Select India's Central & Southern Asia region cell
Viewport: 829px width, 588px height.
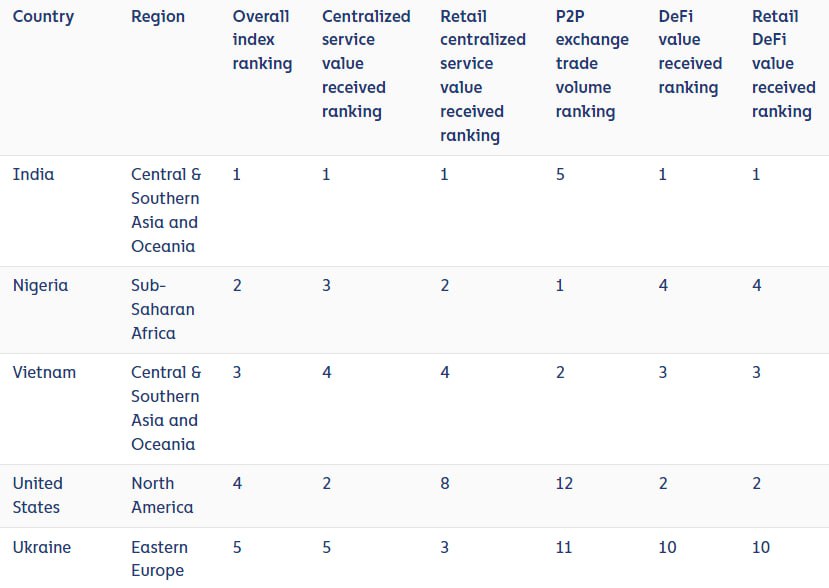(166, 210)
